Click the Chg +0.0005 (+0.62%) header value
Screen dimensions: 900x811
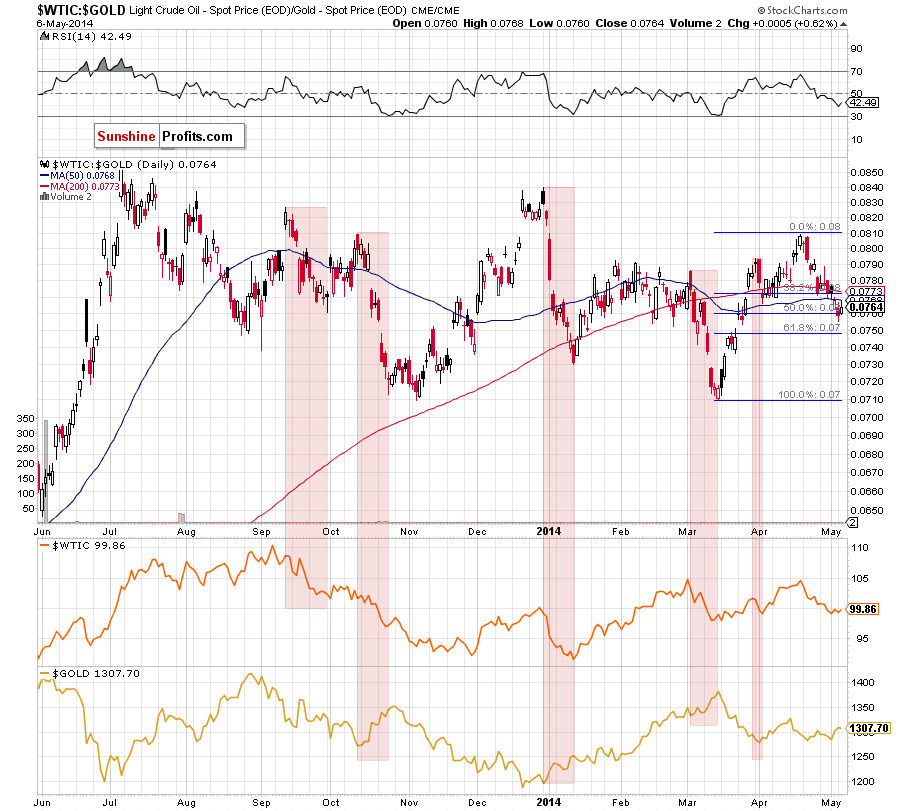tap(787, 24)
